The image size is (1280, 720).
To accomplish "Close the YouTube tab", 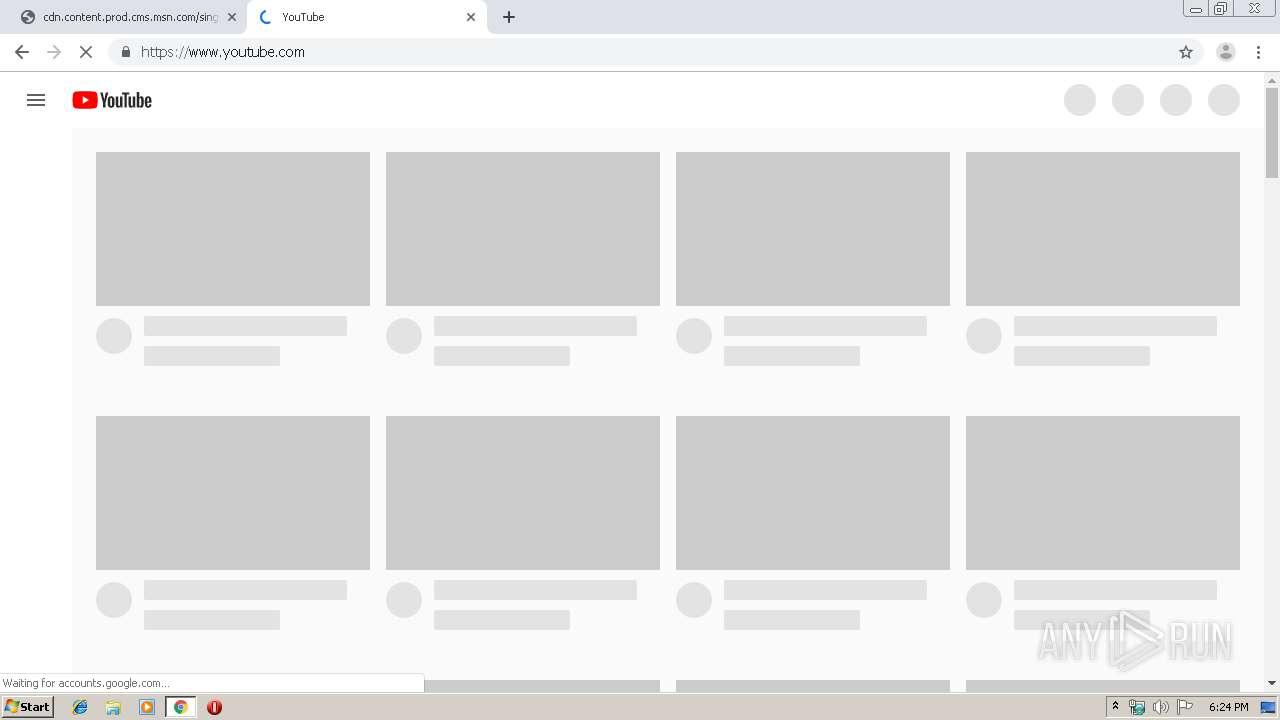I will [x=470, y=17].
